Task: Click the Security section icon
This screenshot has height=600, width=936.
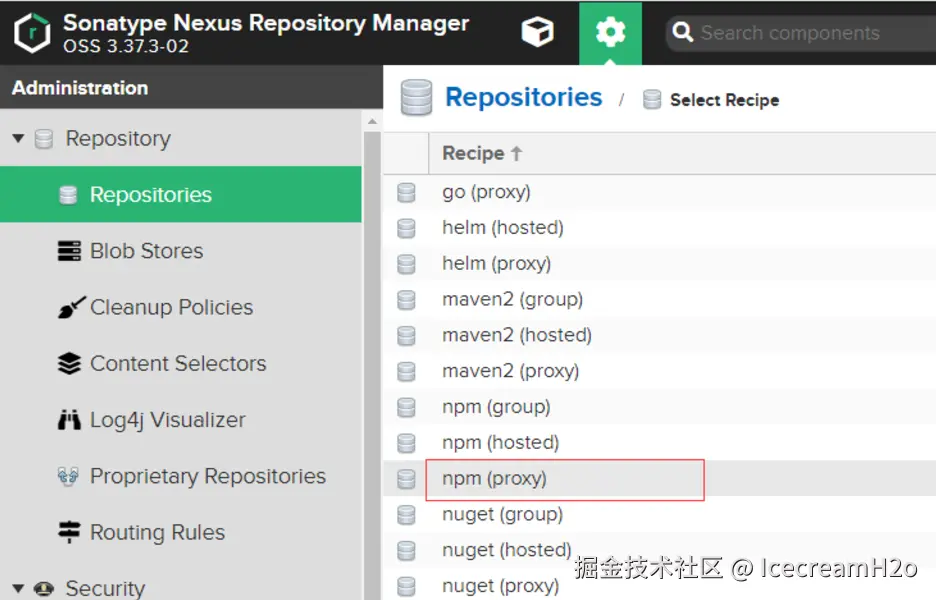Action: coord(44,589)
